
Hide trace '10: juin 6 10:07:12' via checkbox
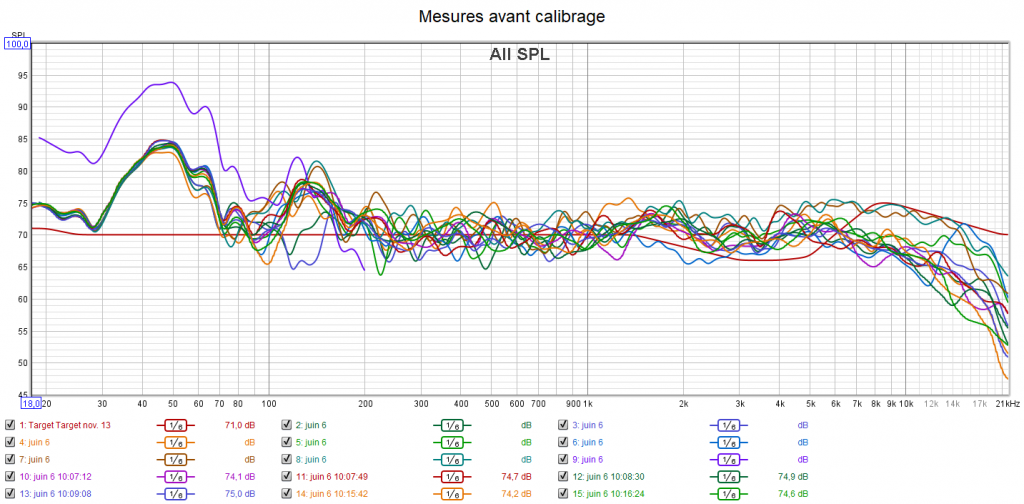click(10, 477)
